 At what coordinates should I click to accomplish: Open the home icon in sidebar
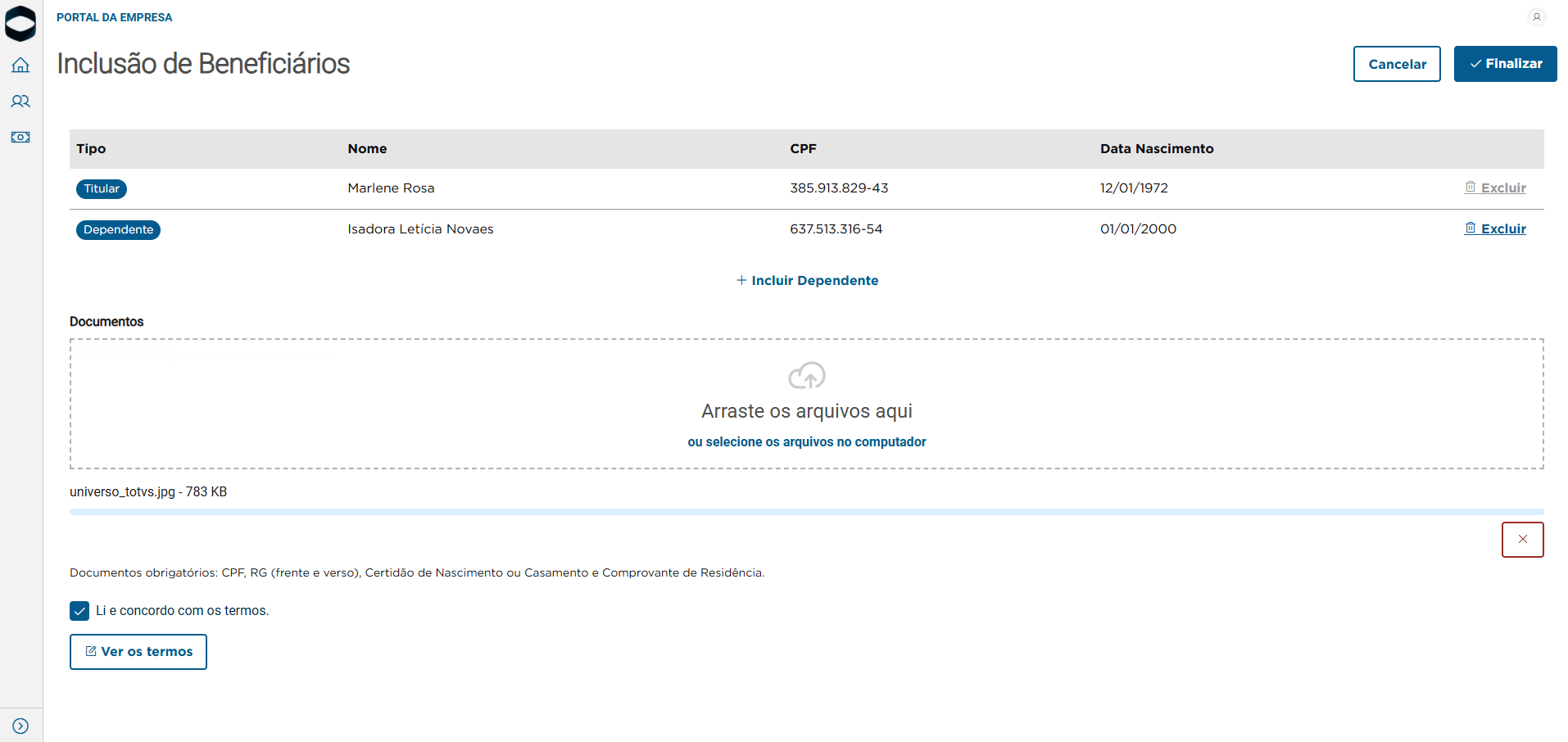pos(20,66)
